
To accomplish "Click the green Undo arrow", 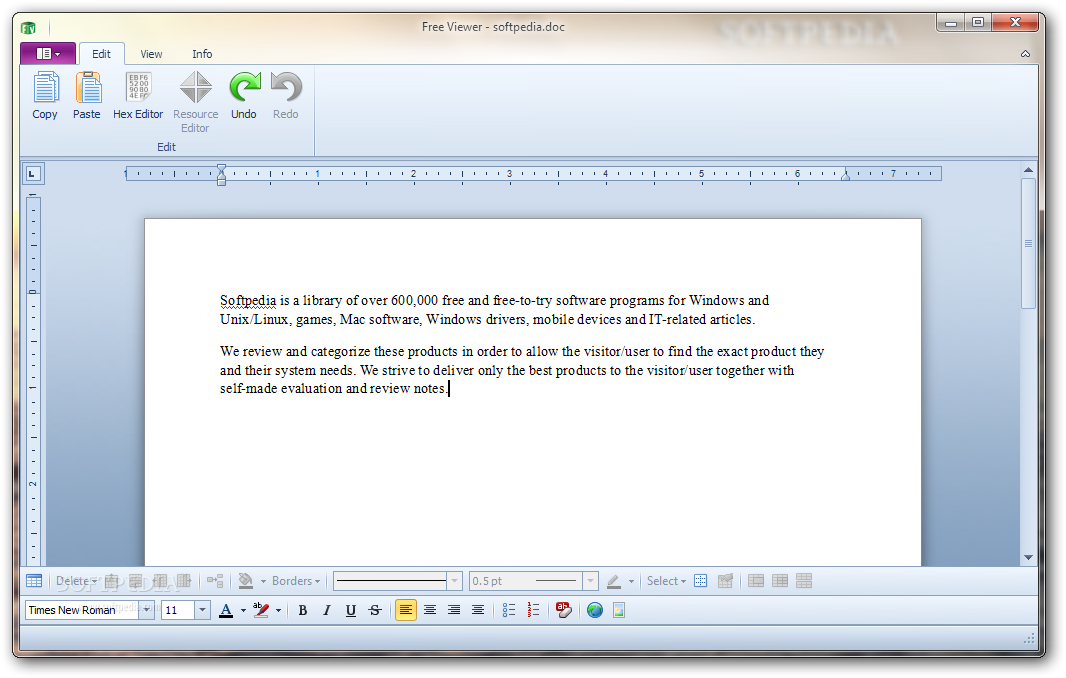I will click(x=244, y=87).
